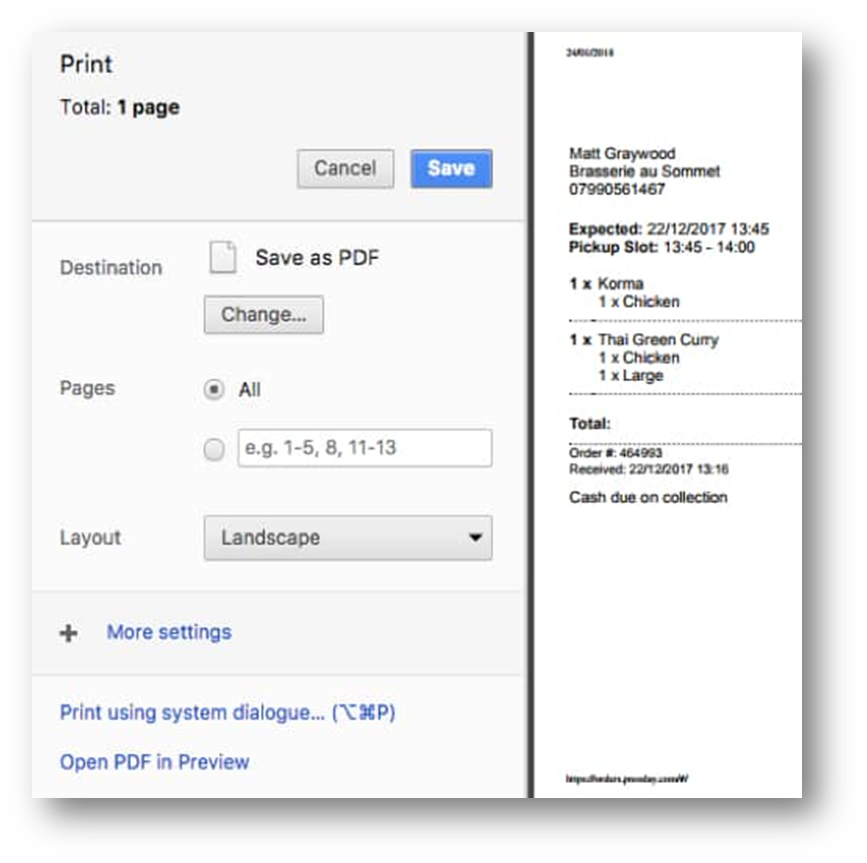Screen dimensions: 867x863
Task: Click the Open PDF in Preview link
Action: pyautogui.click(x=151, y=762)
